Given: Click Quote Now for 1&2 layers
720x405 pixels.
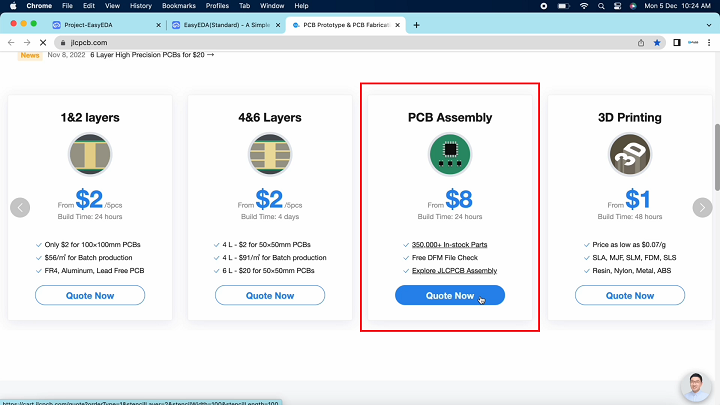Looking at the screenshot, I should (90, 295).
